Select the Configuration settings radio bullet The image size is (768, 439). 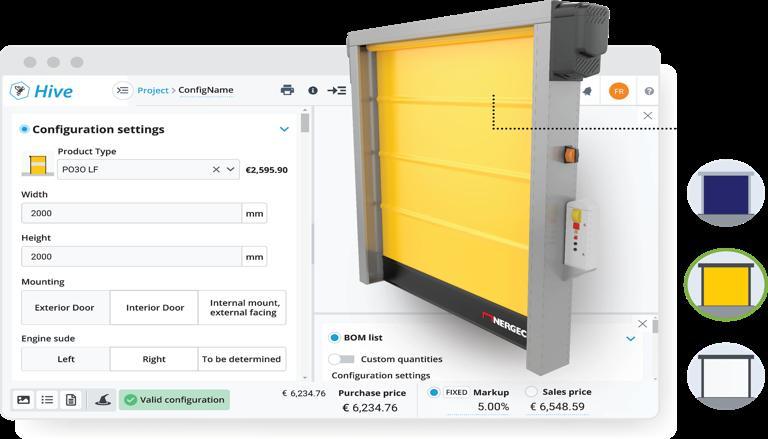tap(24, 129)
